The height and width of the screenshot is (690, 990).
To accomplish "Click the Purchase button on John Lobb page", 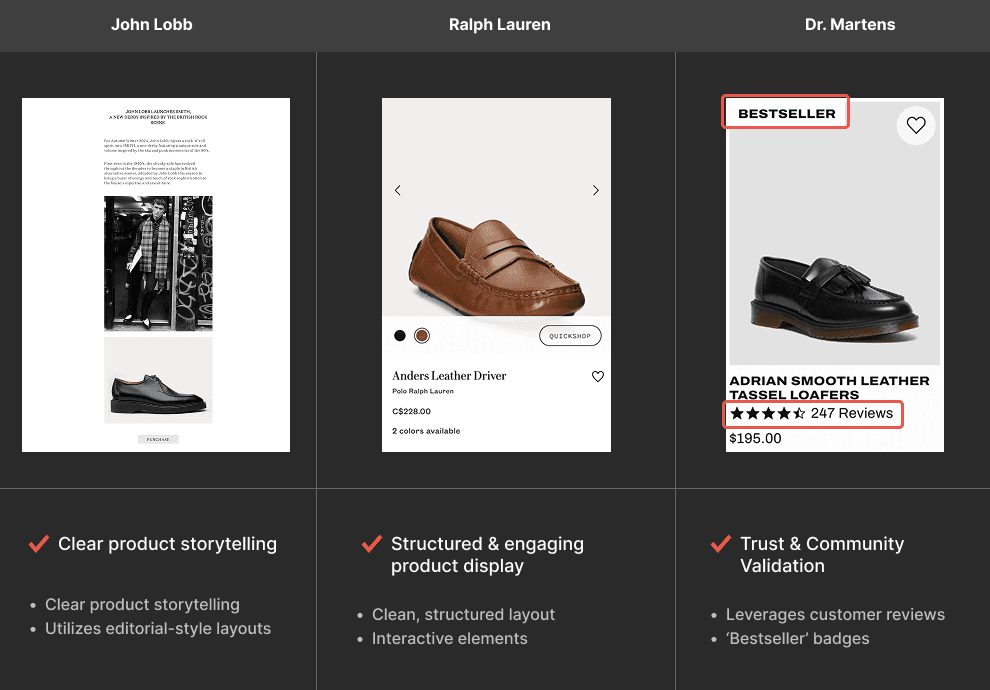I will click(158, 439).
